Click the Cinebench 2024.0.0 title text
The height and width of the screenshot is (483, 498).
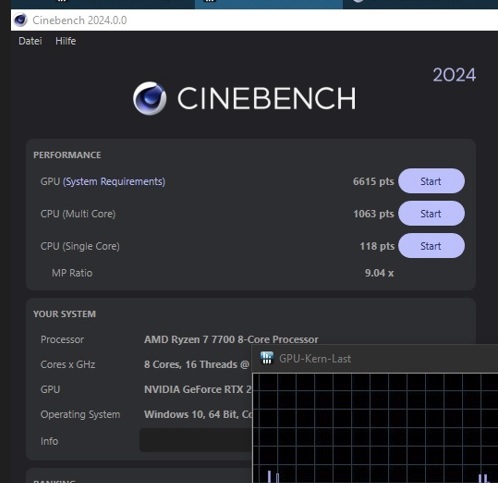pos(79,20)
